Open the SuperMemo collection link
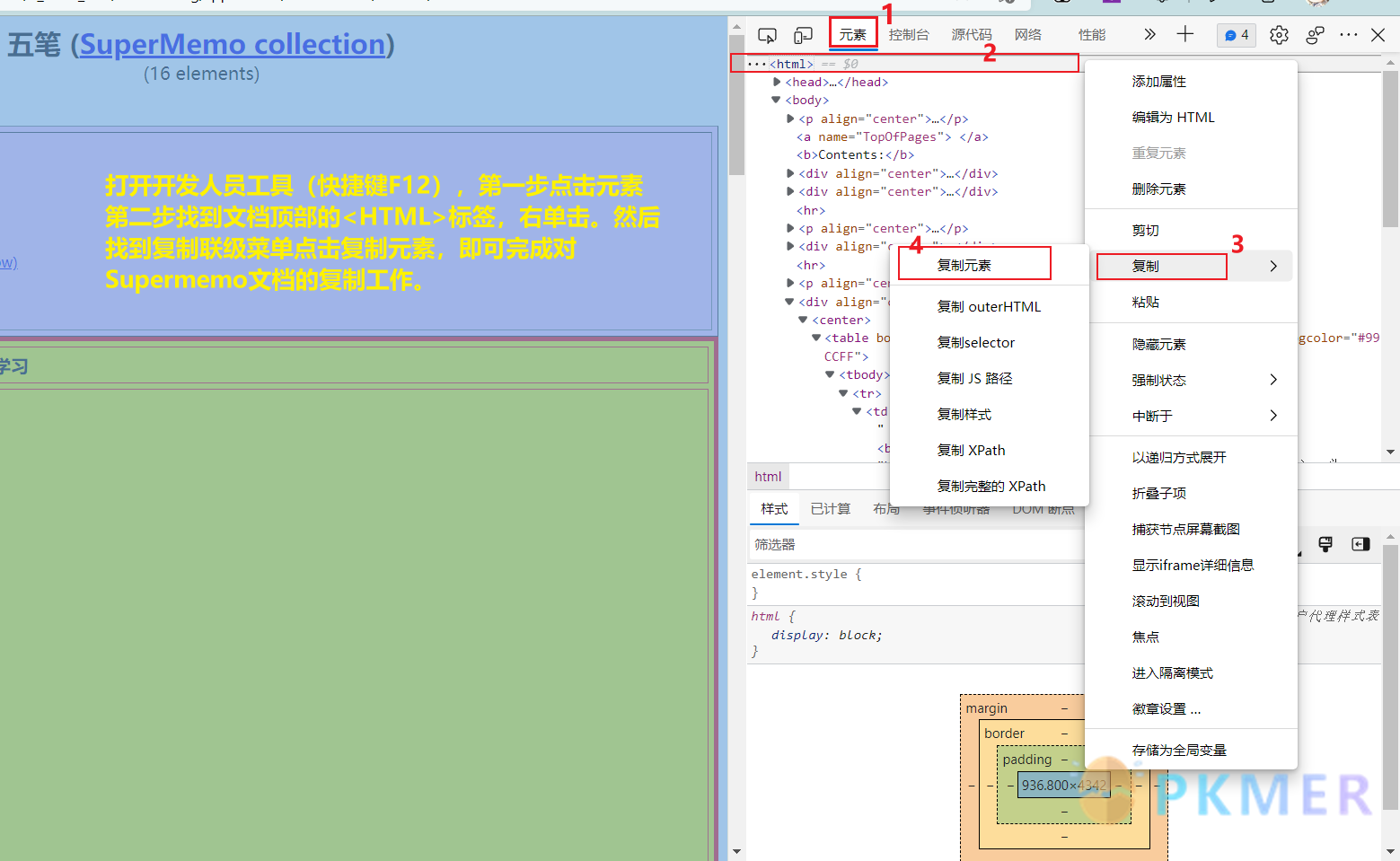Viewport: 1400px width, 861px height. click(x=233, y=44)
